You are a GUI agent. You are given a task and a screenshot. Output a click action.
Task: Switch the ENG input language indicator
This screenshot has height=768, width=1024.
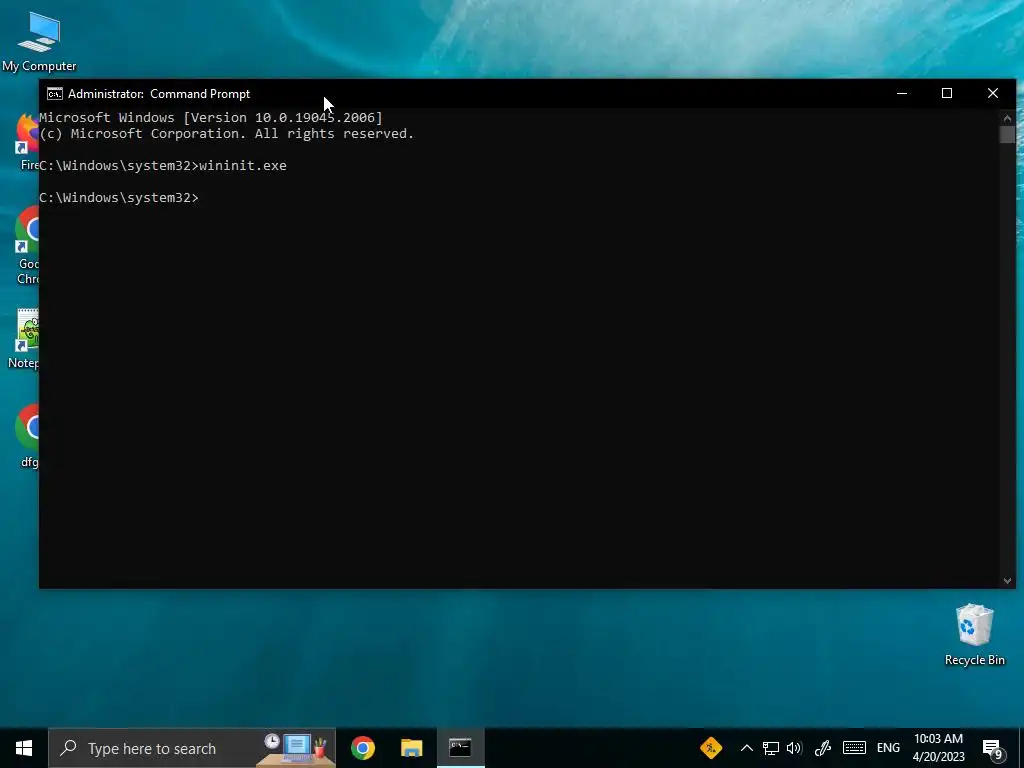888,748
